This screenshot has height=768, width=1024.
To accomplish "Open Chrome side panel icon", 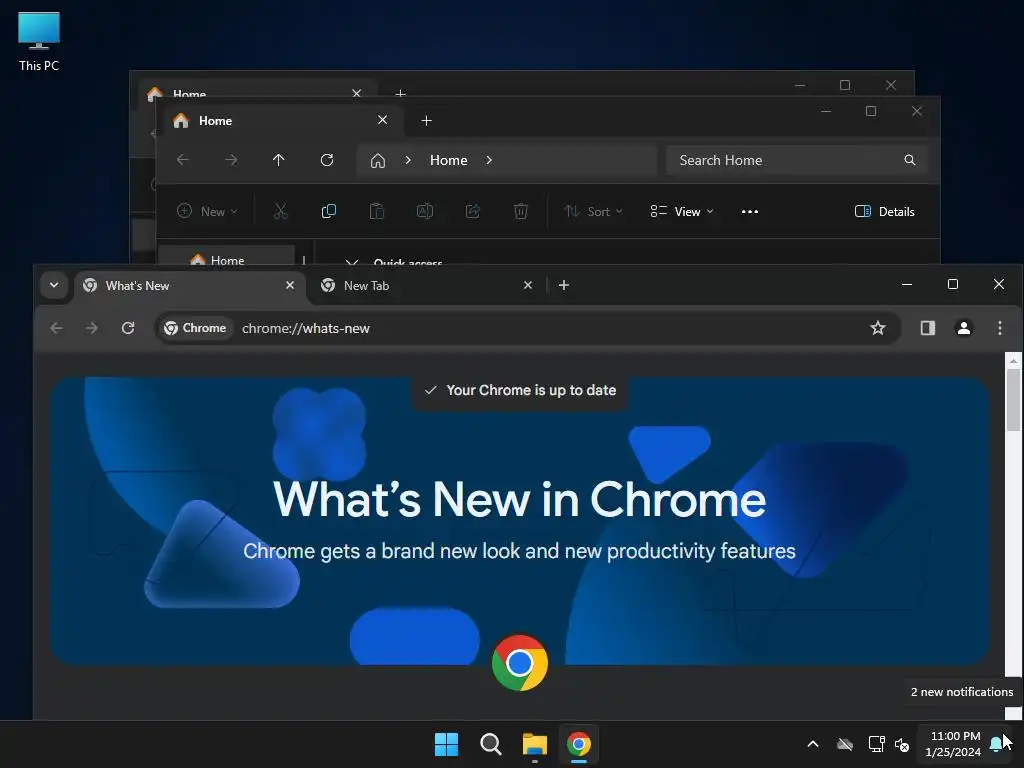I will (927, 328).
